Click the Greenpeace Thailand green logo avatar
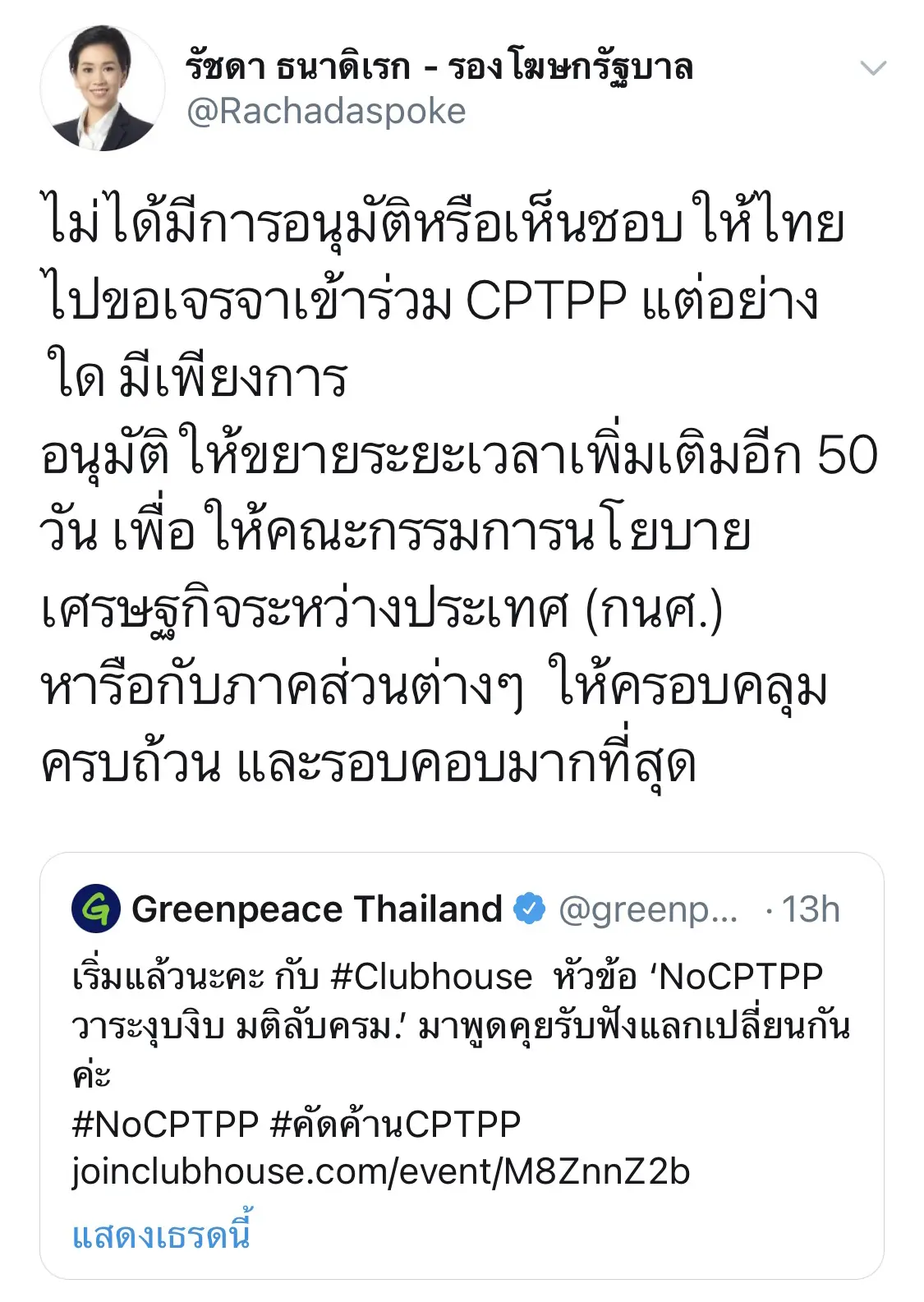 tap(96, 909)
